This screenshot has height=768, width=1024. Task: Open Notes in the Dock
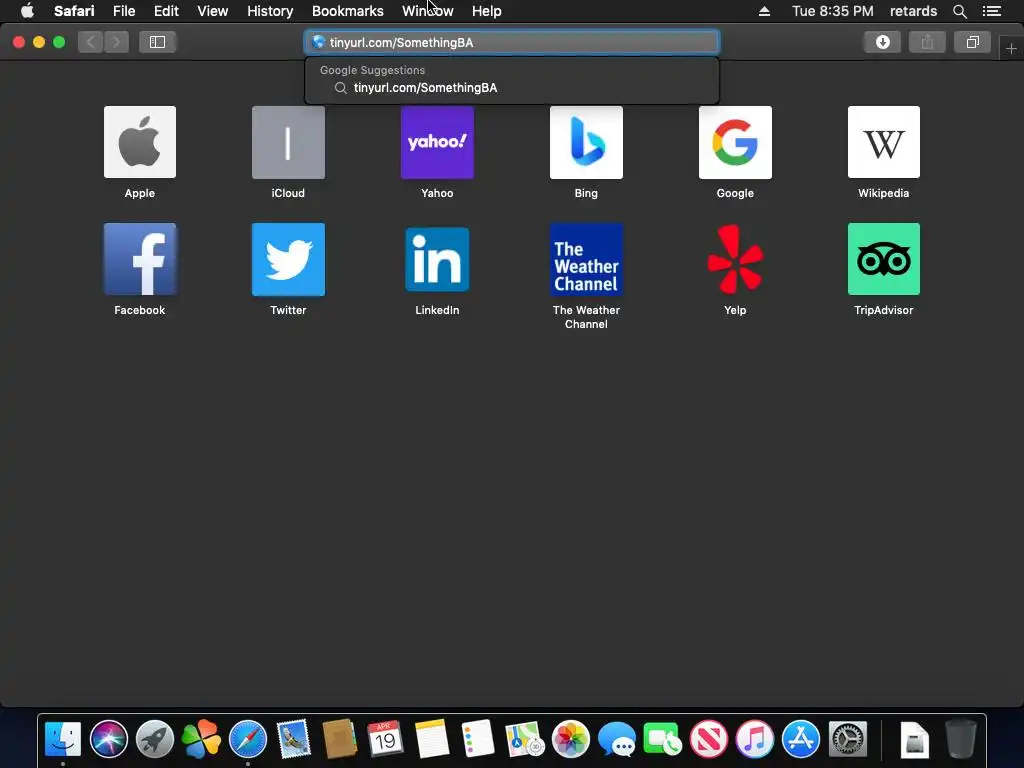432,739
